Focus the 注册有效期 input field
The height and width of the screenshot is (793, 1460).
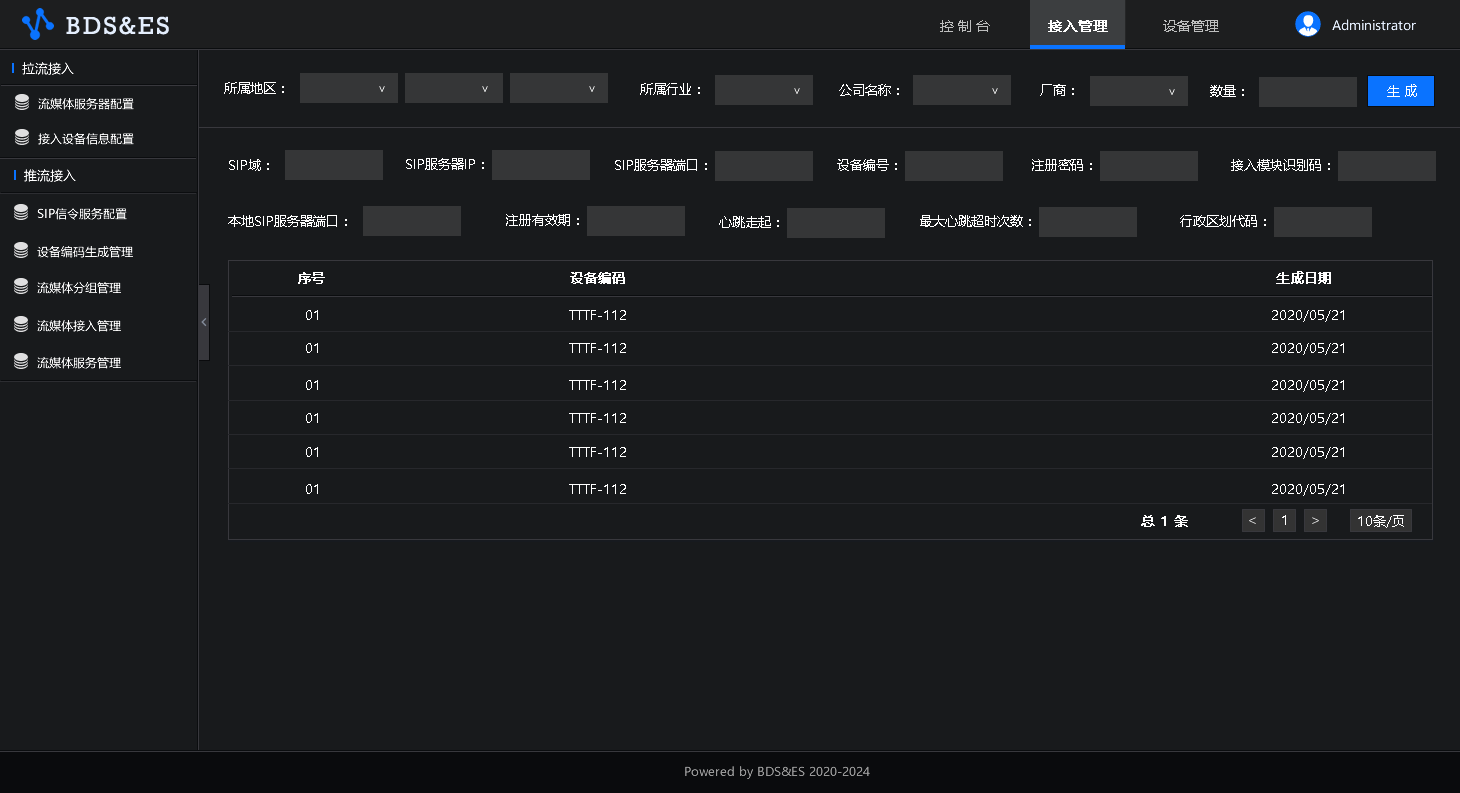[636, 221]
